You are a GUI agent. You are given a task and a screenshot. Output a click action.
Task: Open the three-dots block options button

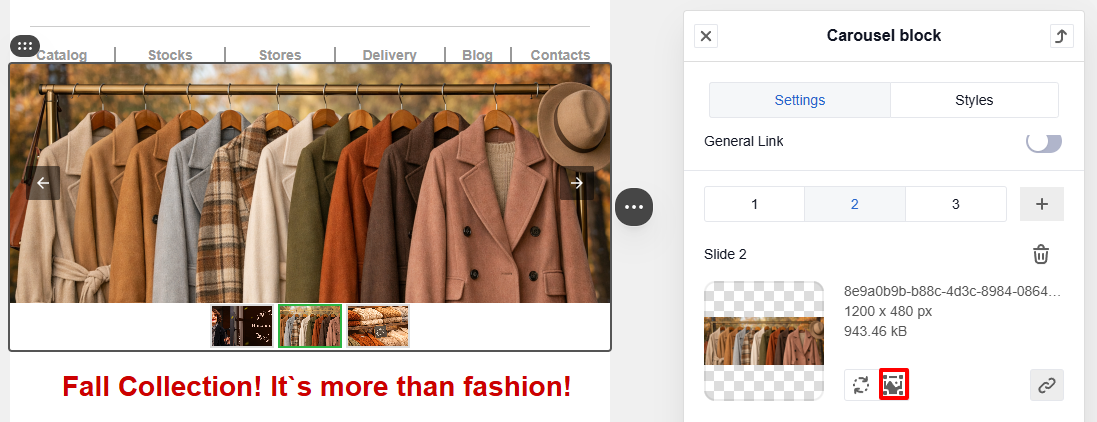pyautogui.click(x=634, y=207)
